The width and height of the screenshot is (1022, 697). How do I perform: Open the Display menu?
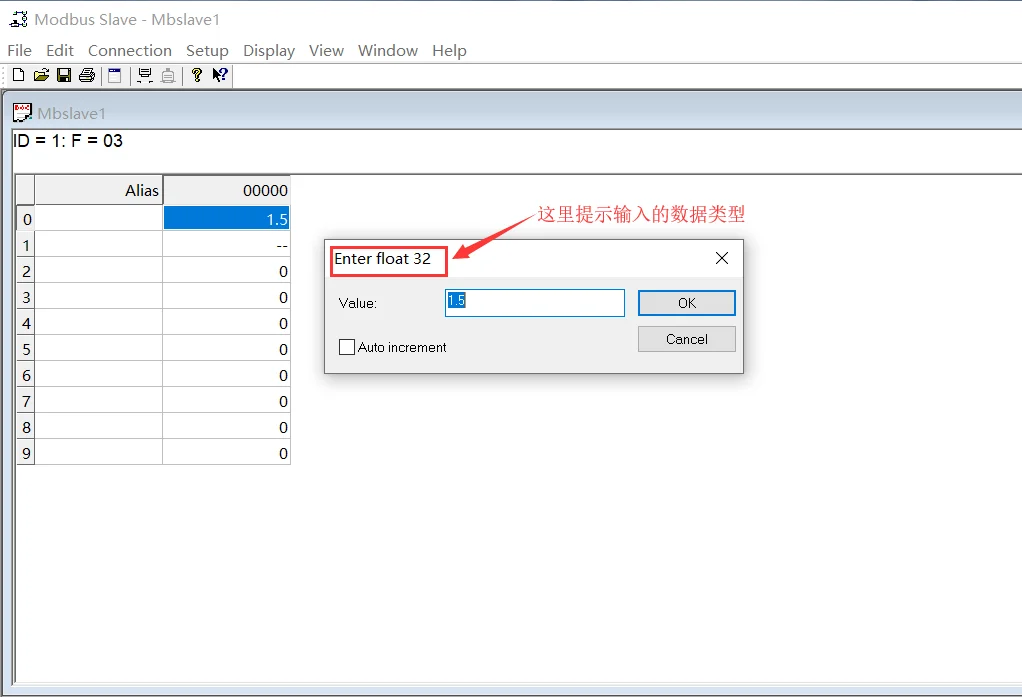pos(269,51)
